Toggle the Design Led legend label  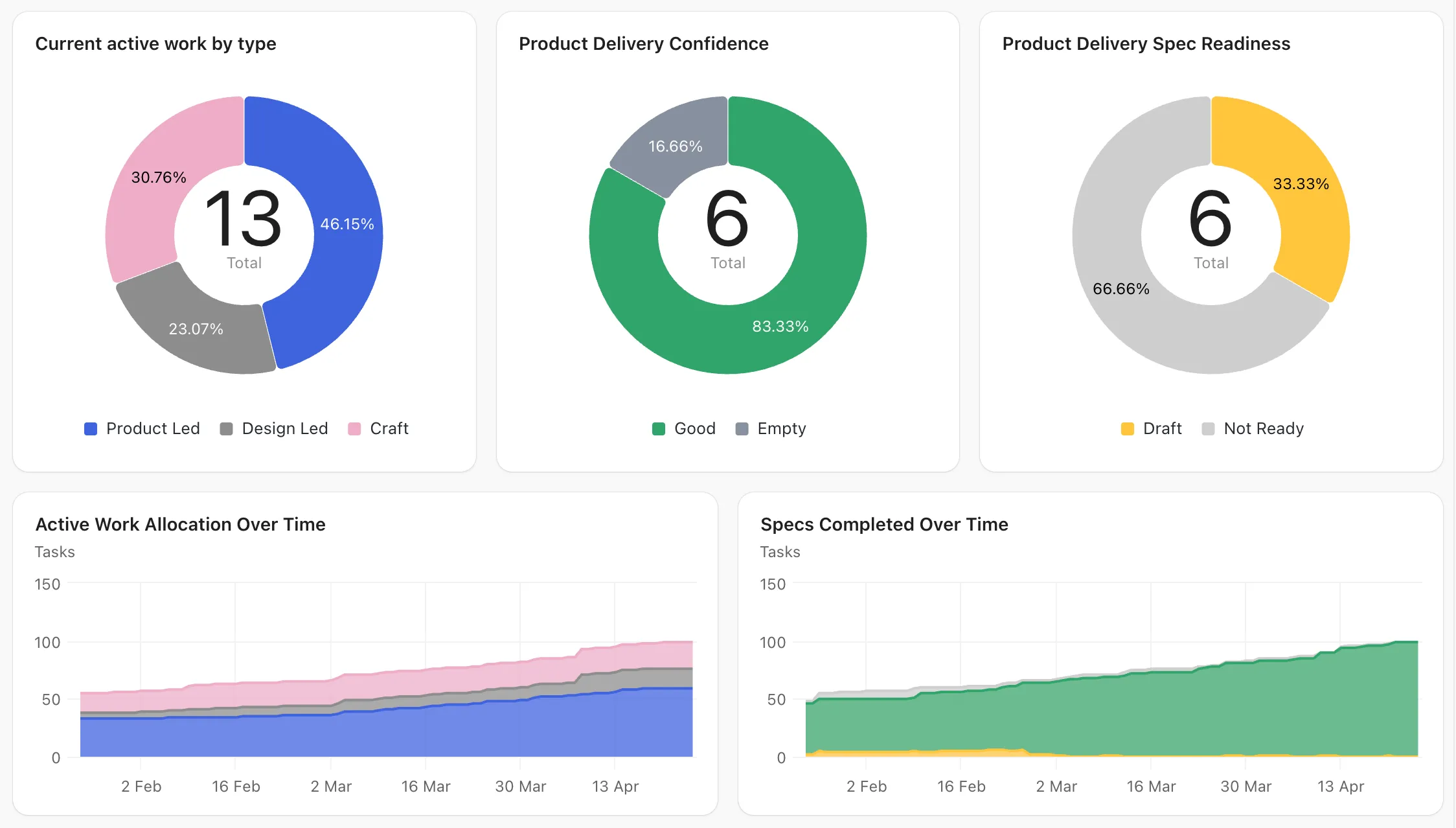tap(285, 429)
